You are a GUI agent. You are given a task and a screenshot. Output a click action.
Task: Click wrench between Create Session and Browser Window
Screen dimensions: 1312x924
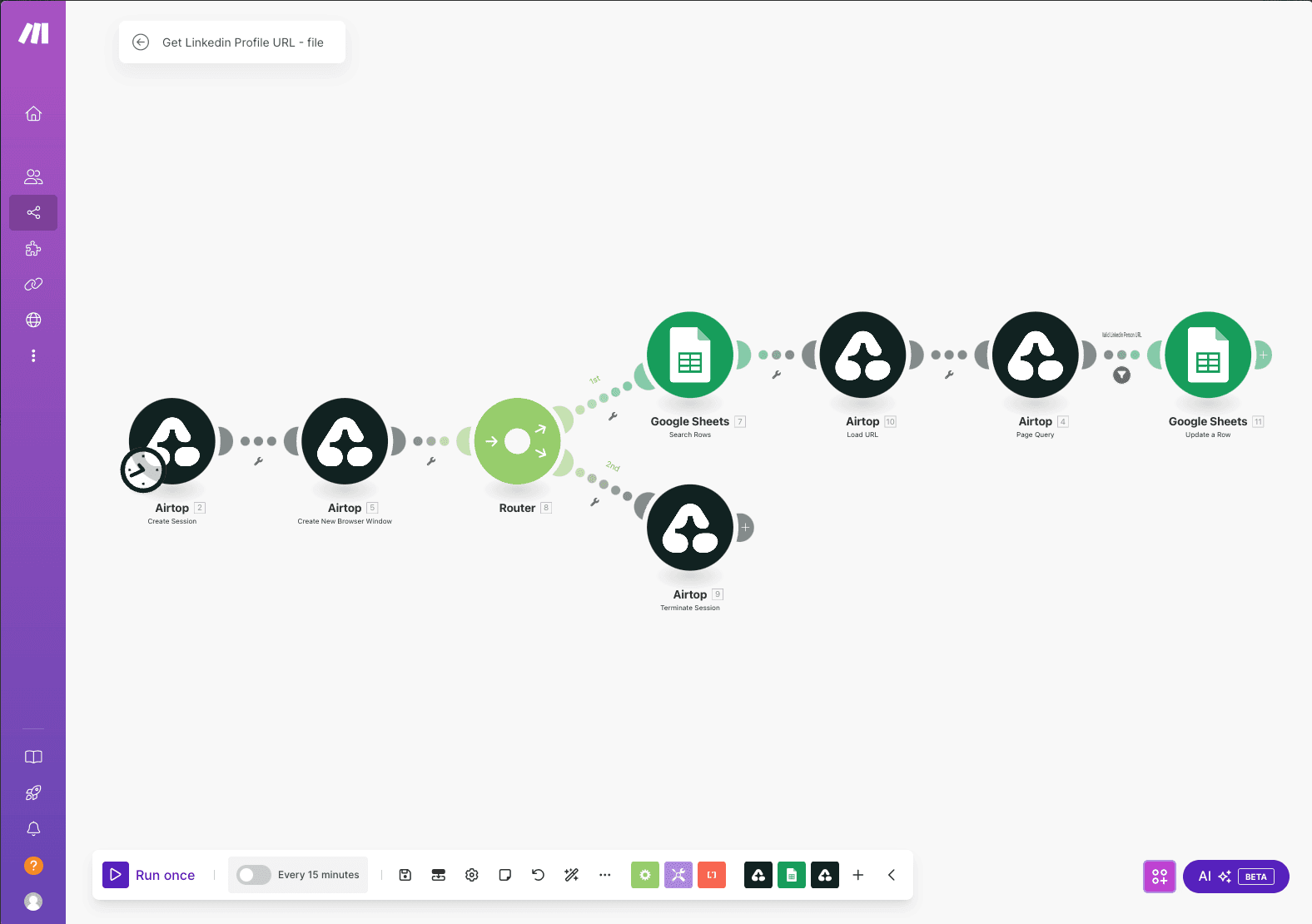[259, 461]
